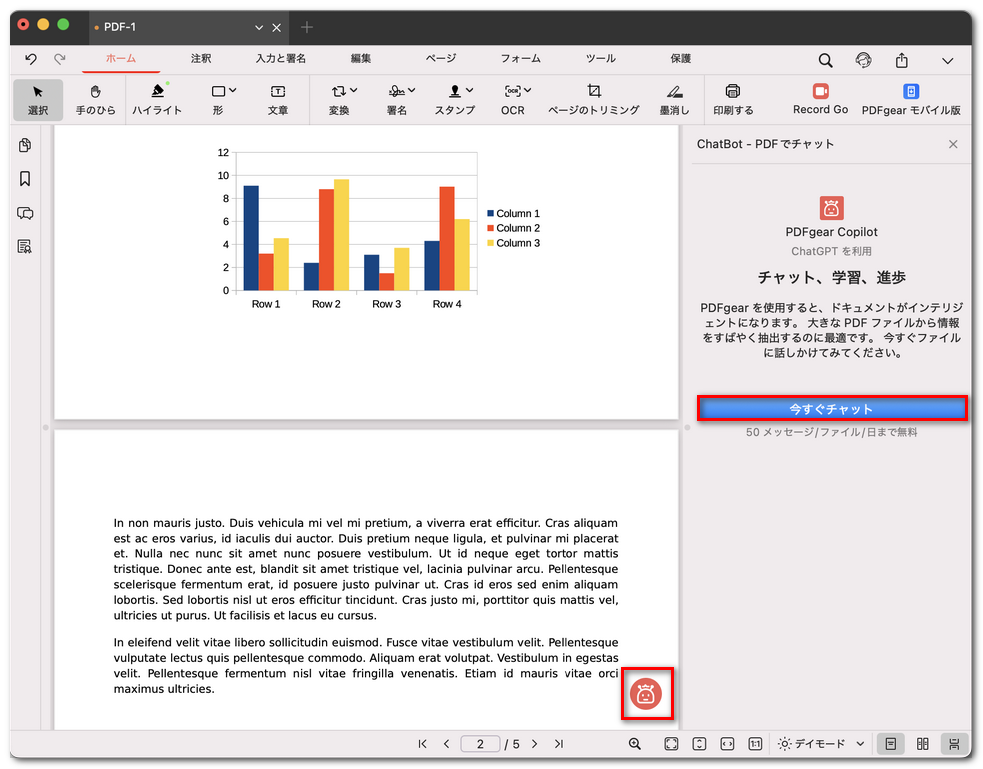Click the 今すぐチャット button

pyautogui.click(x=831, y=408)
